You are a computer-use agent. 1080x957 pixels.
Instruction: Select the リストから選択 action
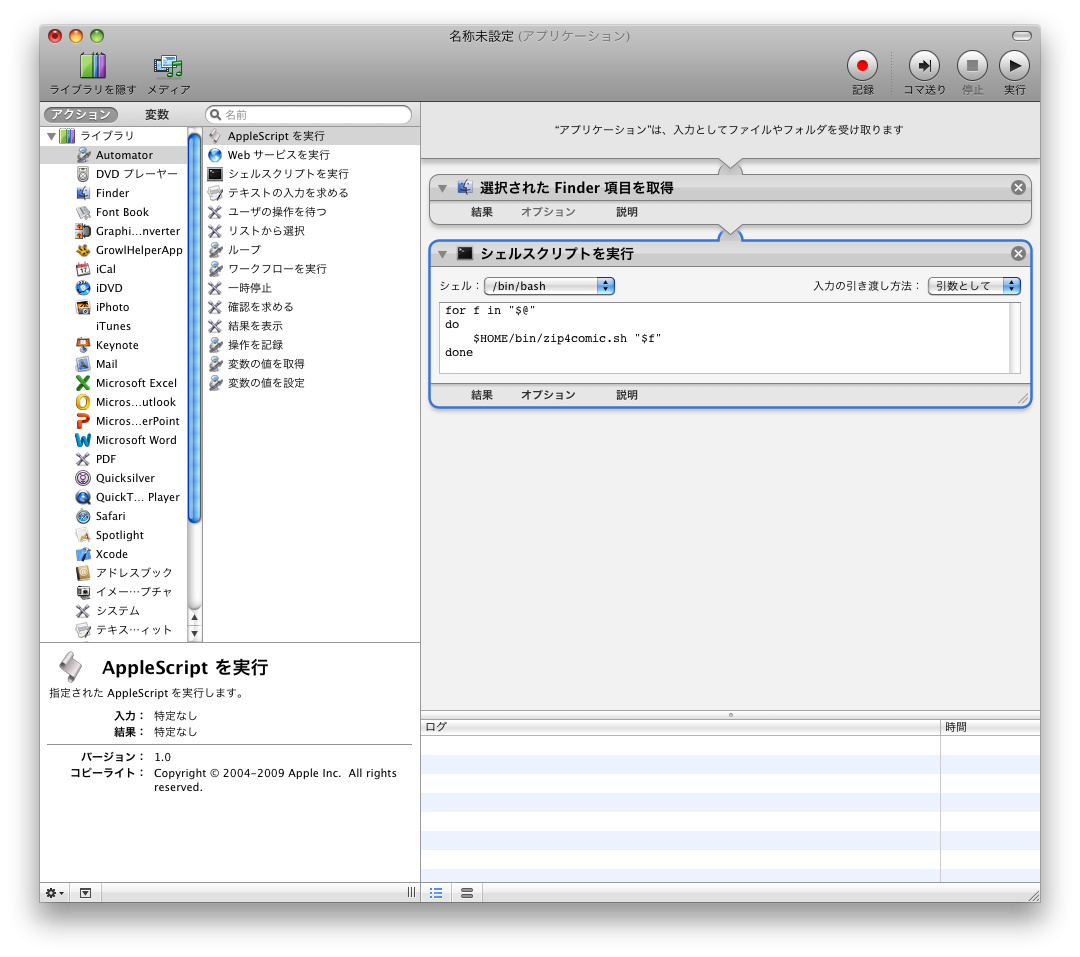click(x=312, y=231)
